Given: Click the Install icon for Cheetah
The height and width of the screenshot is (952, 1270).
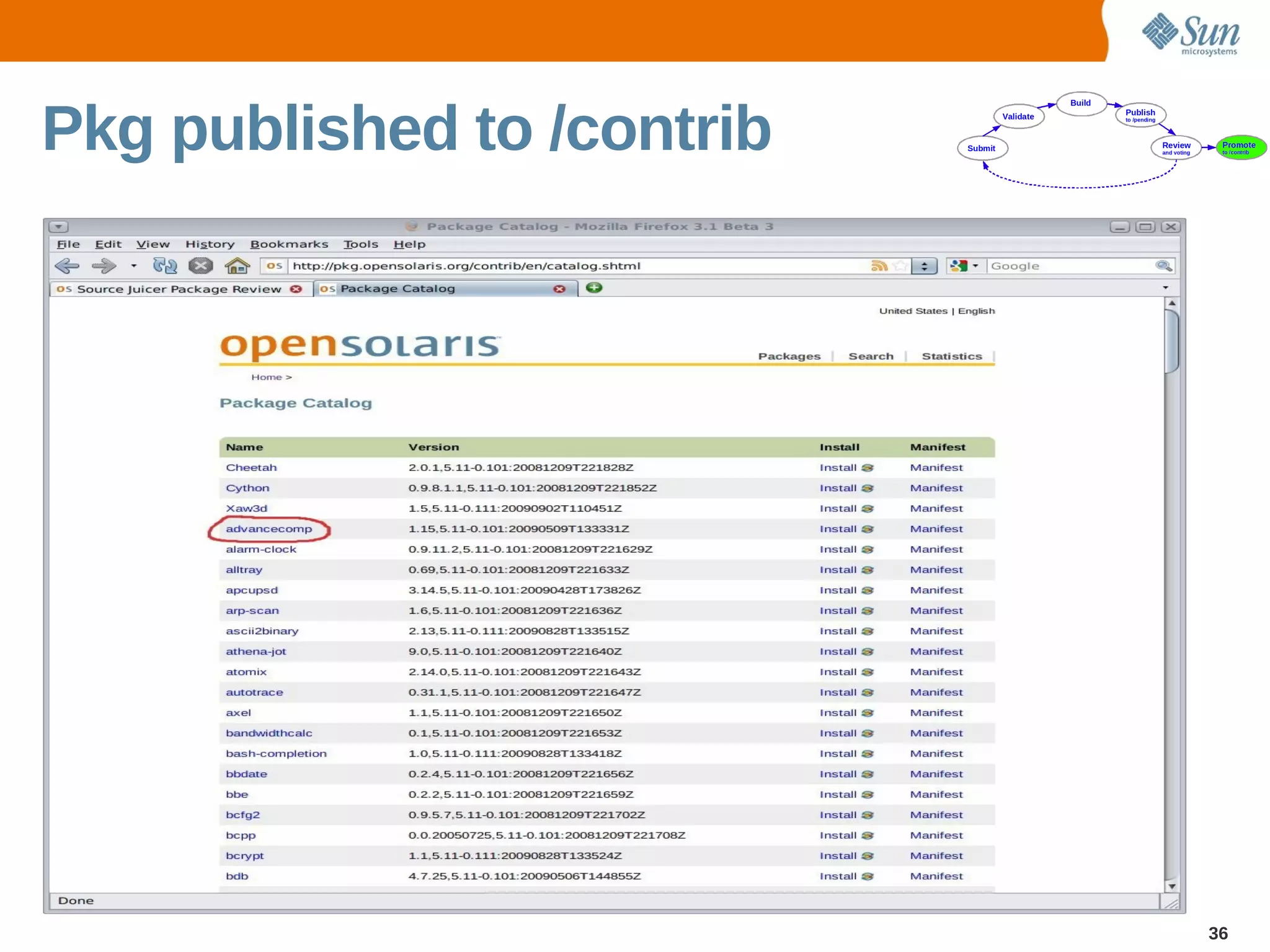Looking at the screenshot, I should (868, 468).
